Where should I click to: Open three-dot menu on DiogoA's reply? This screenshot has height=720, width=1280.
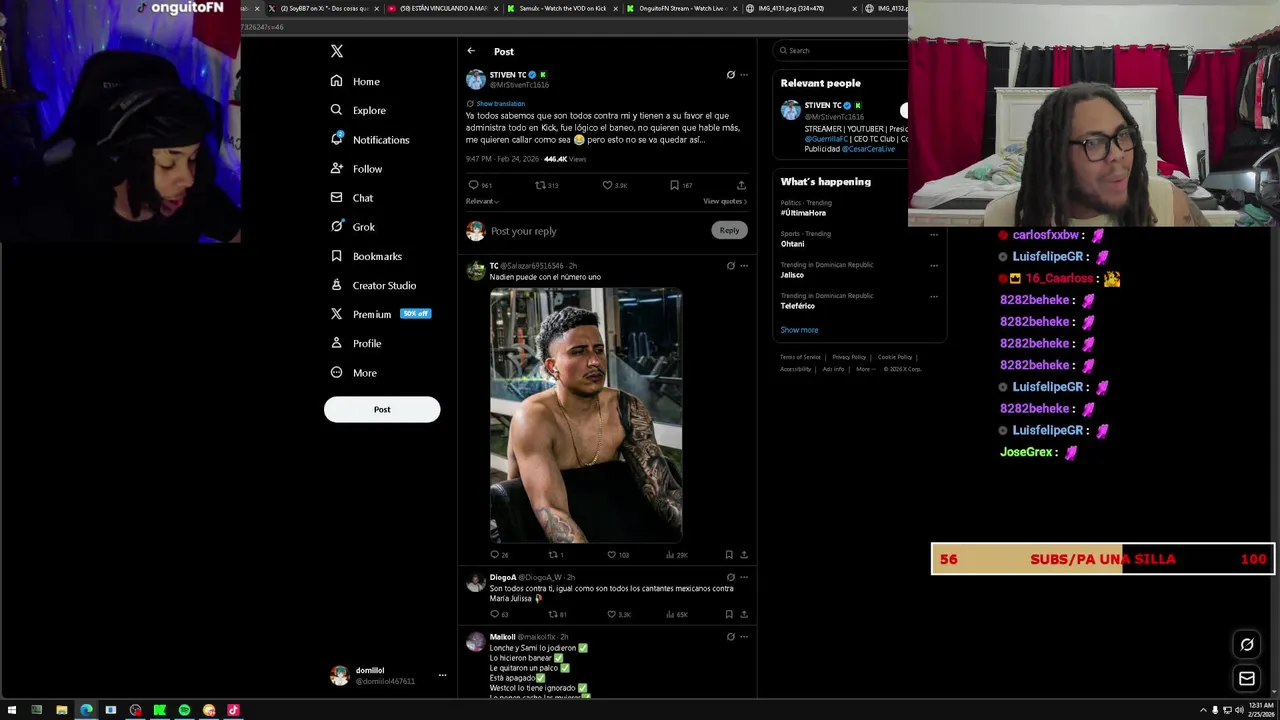click(744, 577)
